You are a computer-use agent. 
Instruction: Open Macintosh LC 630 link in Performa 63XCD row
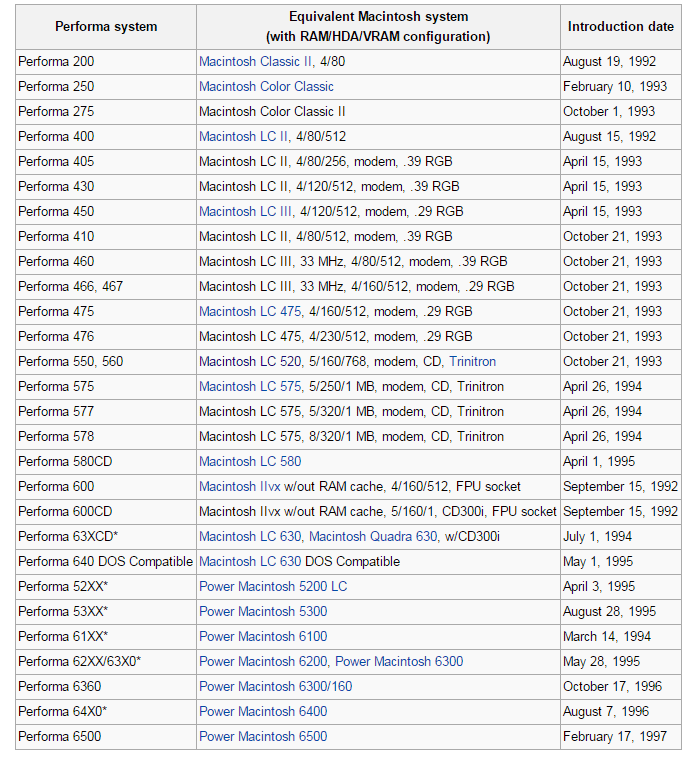tap(250, 537)
